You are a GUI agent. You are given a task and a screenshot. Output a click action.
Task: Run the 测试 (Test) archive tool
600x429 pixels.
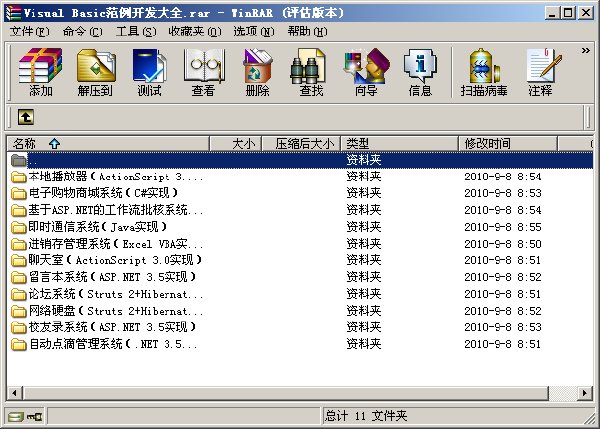pos(150,72)
